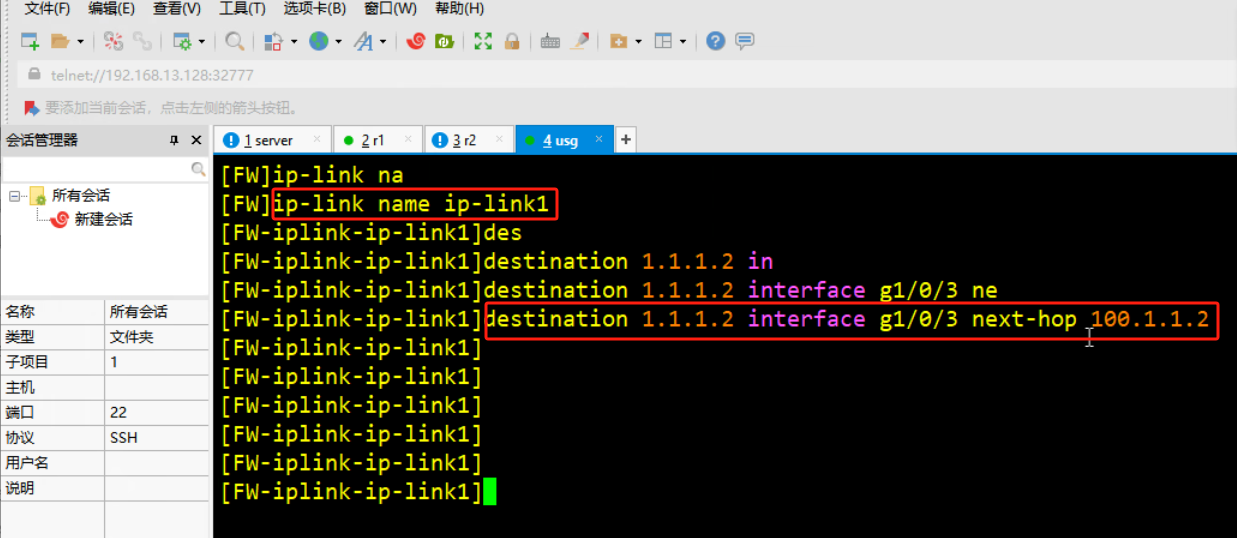Image resolution: width=1237 pixels, height=538 pixels.
Task: Click the search magnifier in session manager
Action: click(198, 170)
